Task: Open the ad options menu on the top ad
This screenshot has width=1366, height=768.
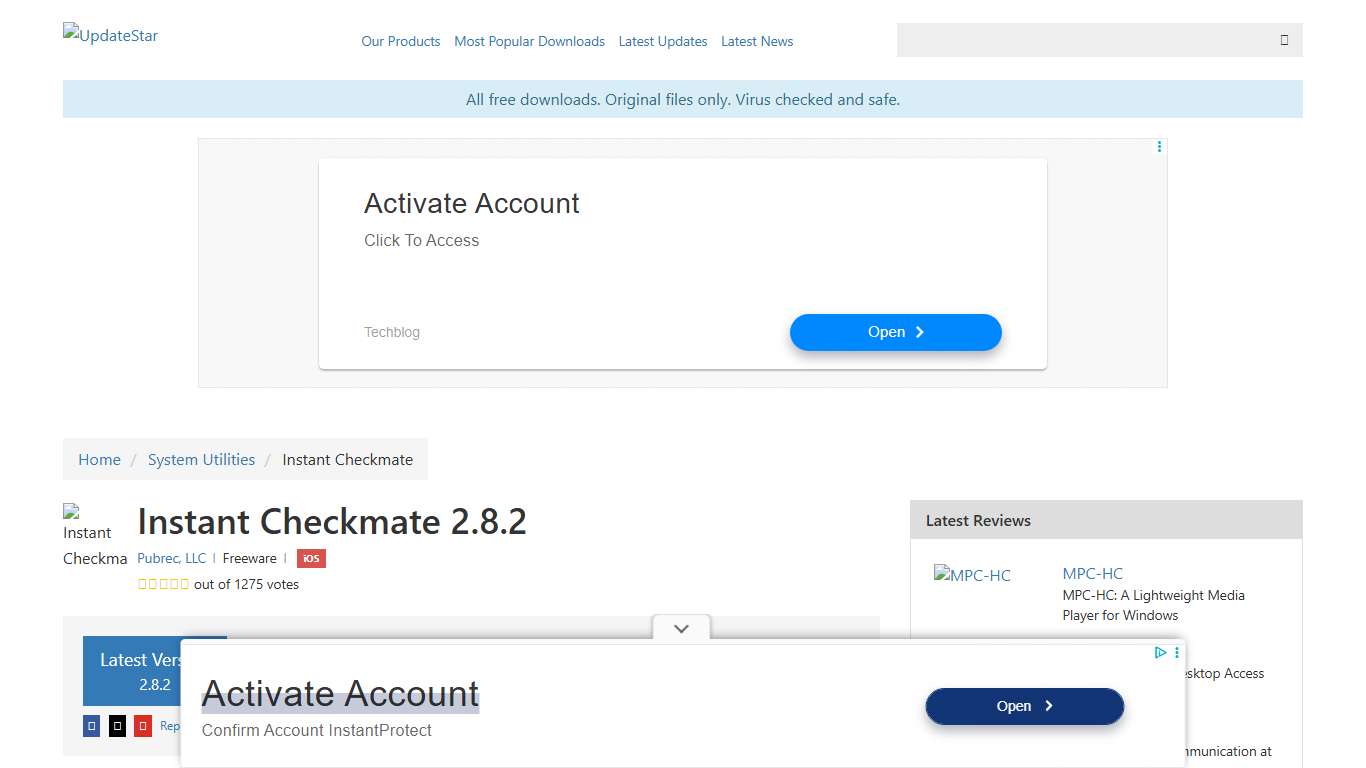Action: [x=1158, y=146]
